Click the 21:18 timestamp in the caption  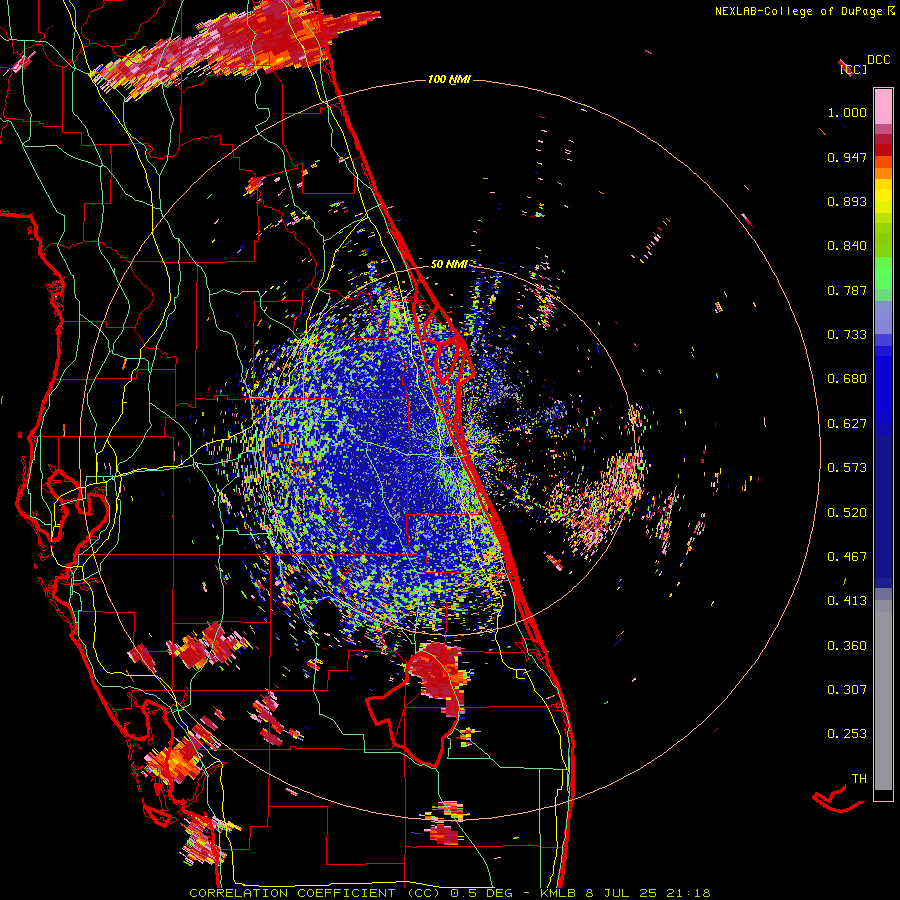coord(688,893)
